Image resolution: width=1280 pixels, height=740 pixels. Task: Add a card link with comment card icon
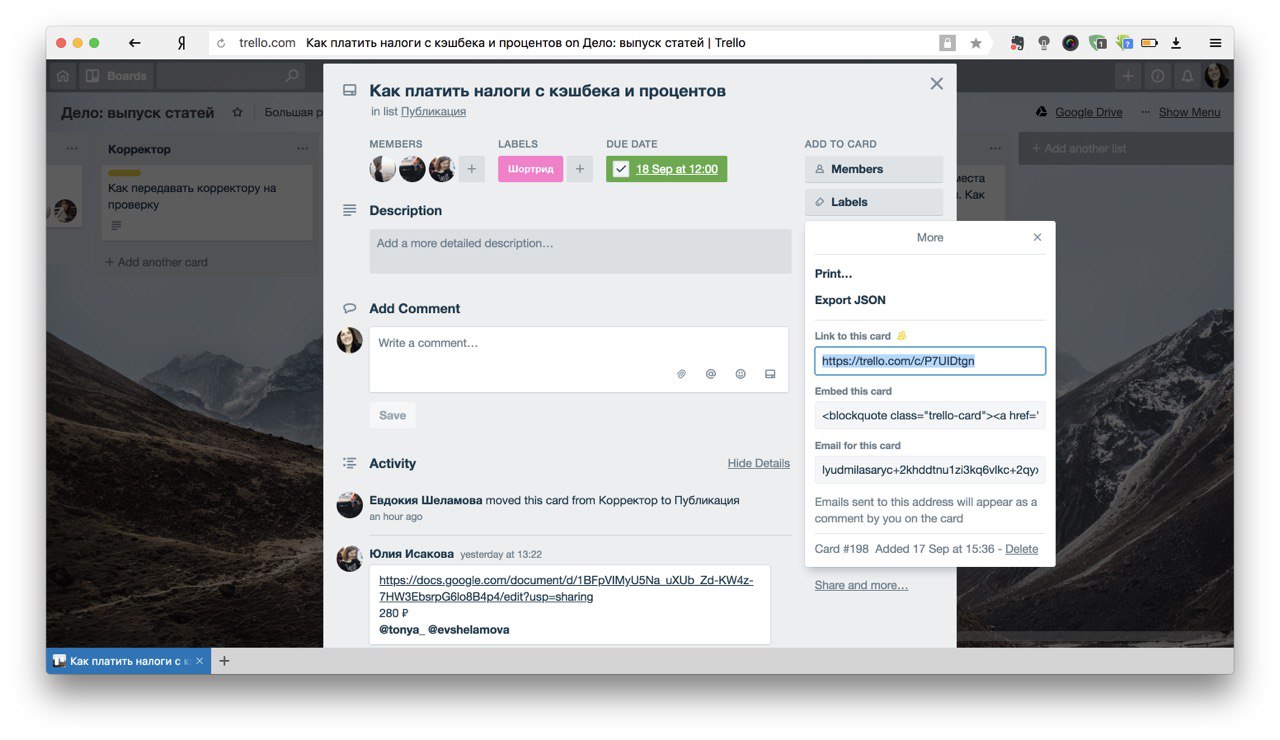[x=770, y=374]
